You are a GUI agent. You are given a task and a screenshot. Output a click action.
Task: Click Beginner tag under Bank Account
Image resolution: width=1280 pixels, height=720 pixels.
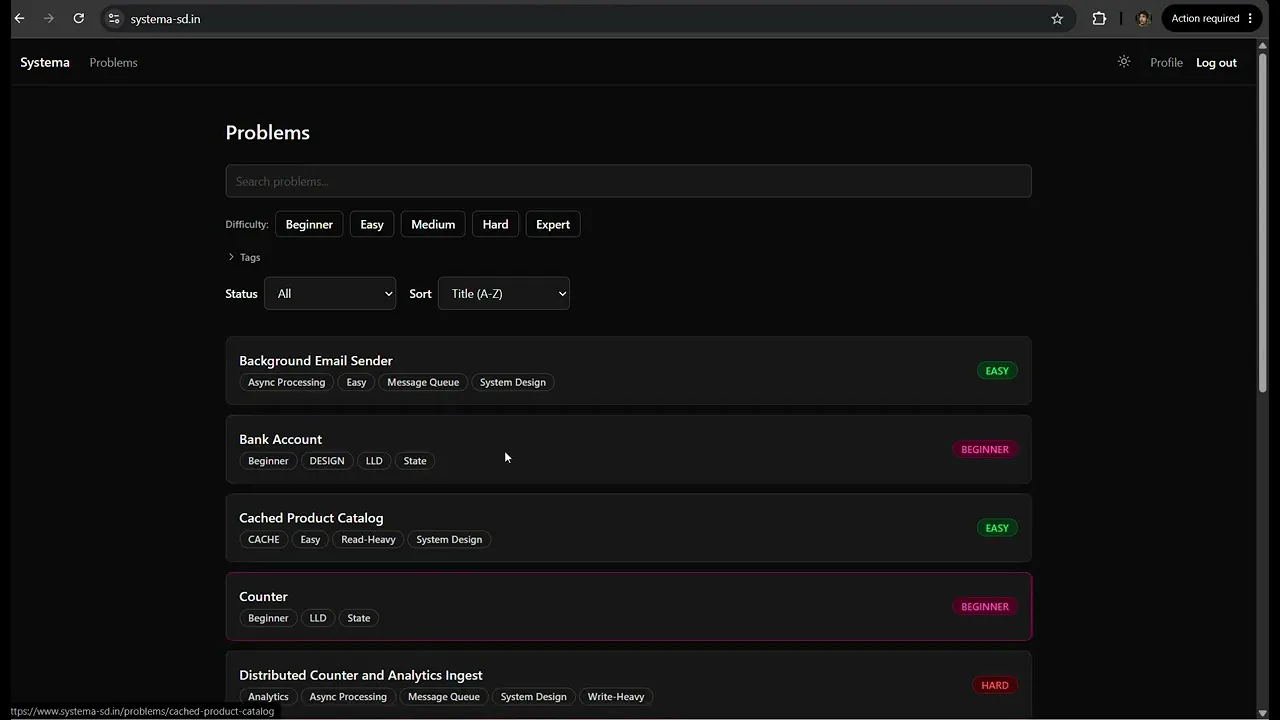[x=268, y=461]
